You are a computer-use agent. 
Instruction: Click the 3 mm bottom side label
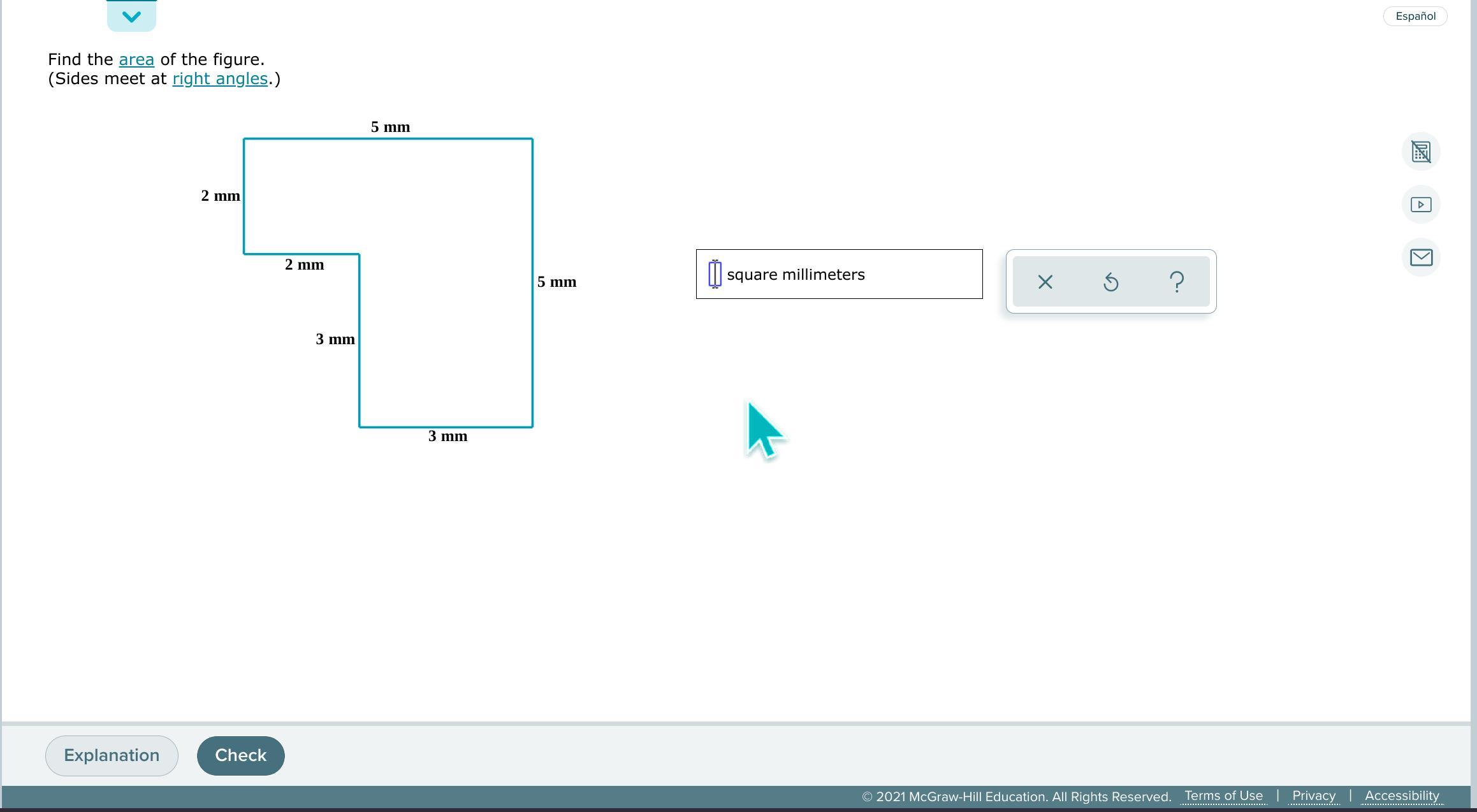coord(447,436)
